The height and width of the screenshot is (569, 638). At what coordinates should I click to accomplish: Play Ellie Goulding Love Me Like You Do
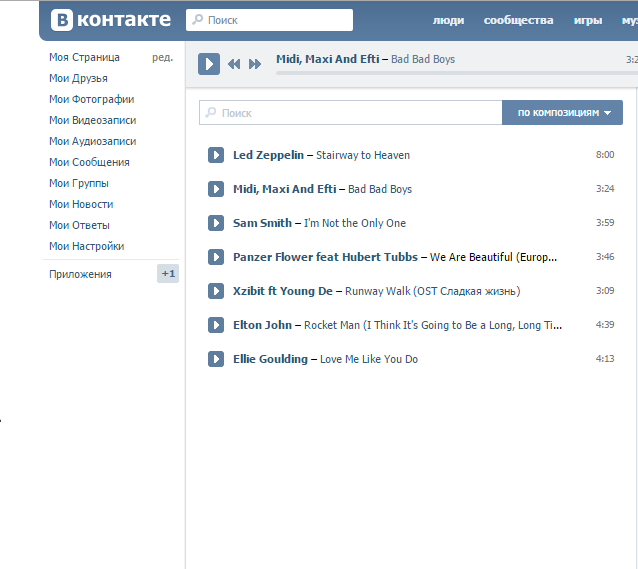point(216,359)
